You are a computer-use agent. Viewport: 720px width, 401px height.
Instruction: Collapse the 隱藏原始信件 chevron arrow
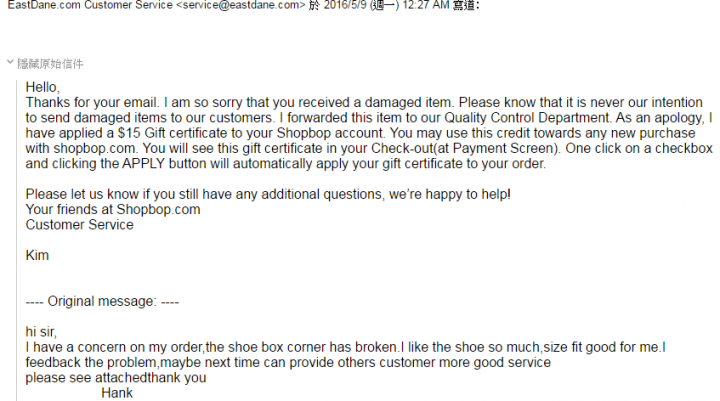pyautogui.click(x=10, y=62)
